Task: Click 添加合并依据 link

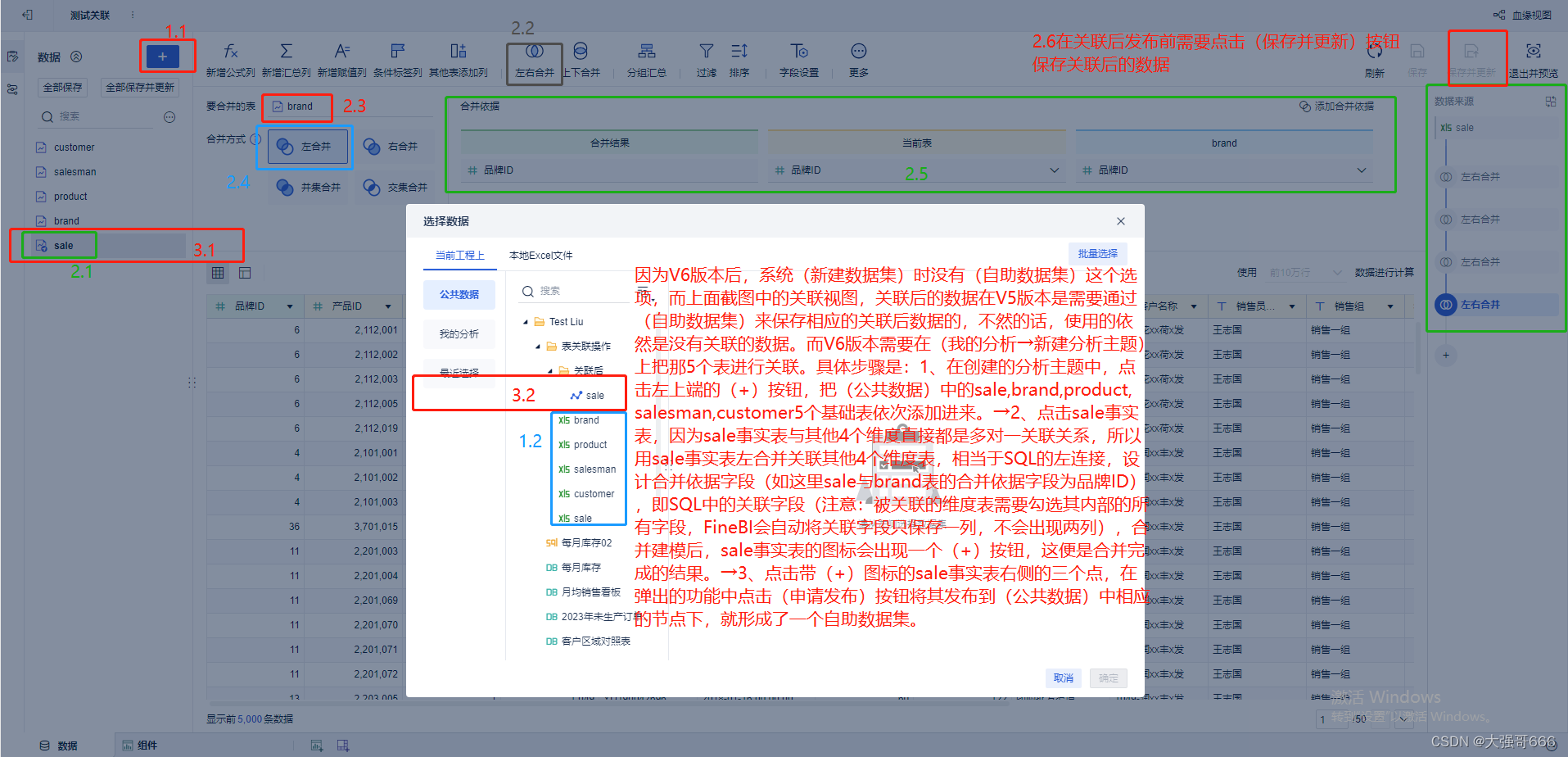Action: coord(1336,107)
